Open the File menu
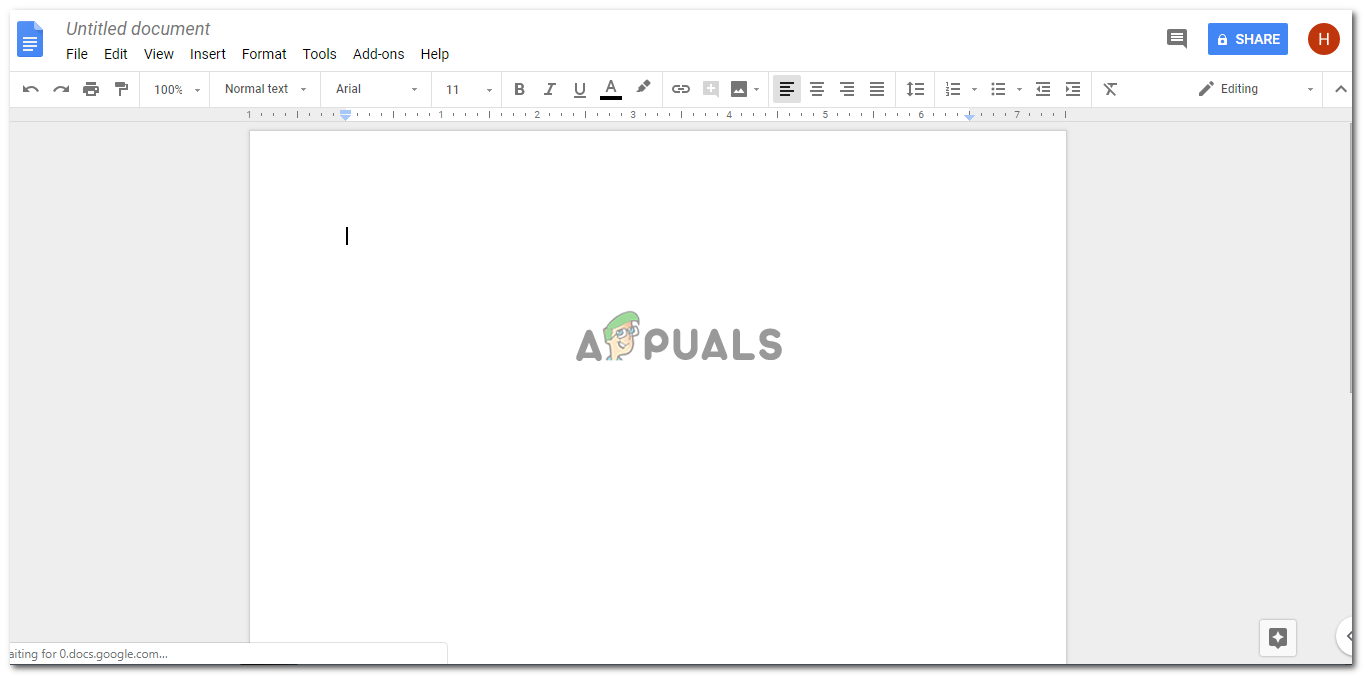 [77, 54]
